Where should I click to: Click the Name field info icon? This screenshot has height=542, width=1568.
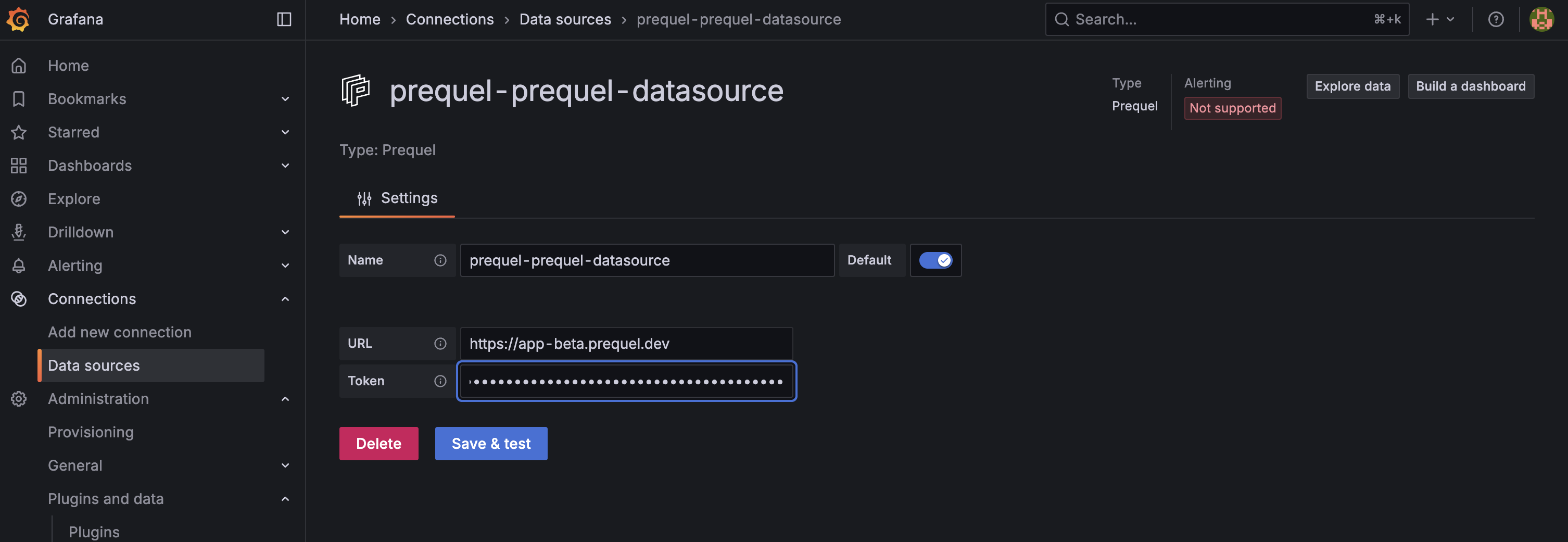pyautogui.click(x=440, y=261)
